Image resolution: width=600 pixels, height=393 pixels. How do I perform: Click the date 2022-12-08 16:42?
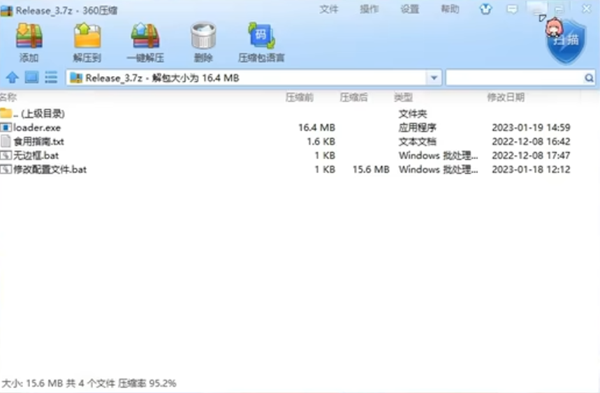531,142
